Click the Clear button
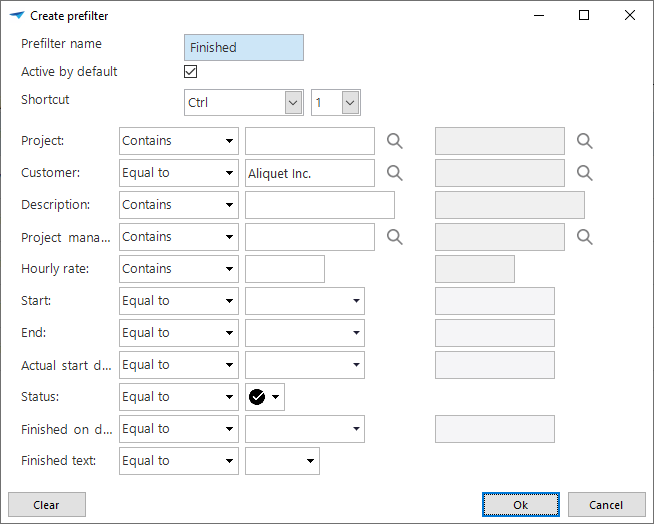 click(x=47, y=505)
